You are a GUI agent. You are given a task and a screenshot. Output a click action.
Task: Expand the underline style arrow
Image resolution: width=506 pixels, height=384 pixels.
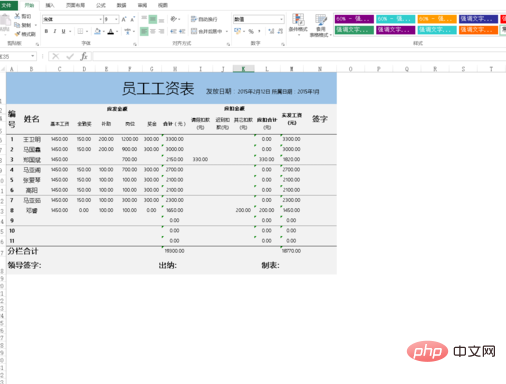[70, 31]
